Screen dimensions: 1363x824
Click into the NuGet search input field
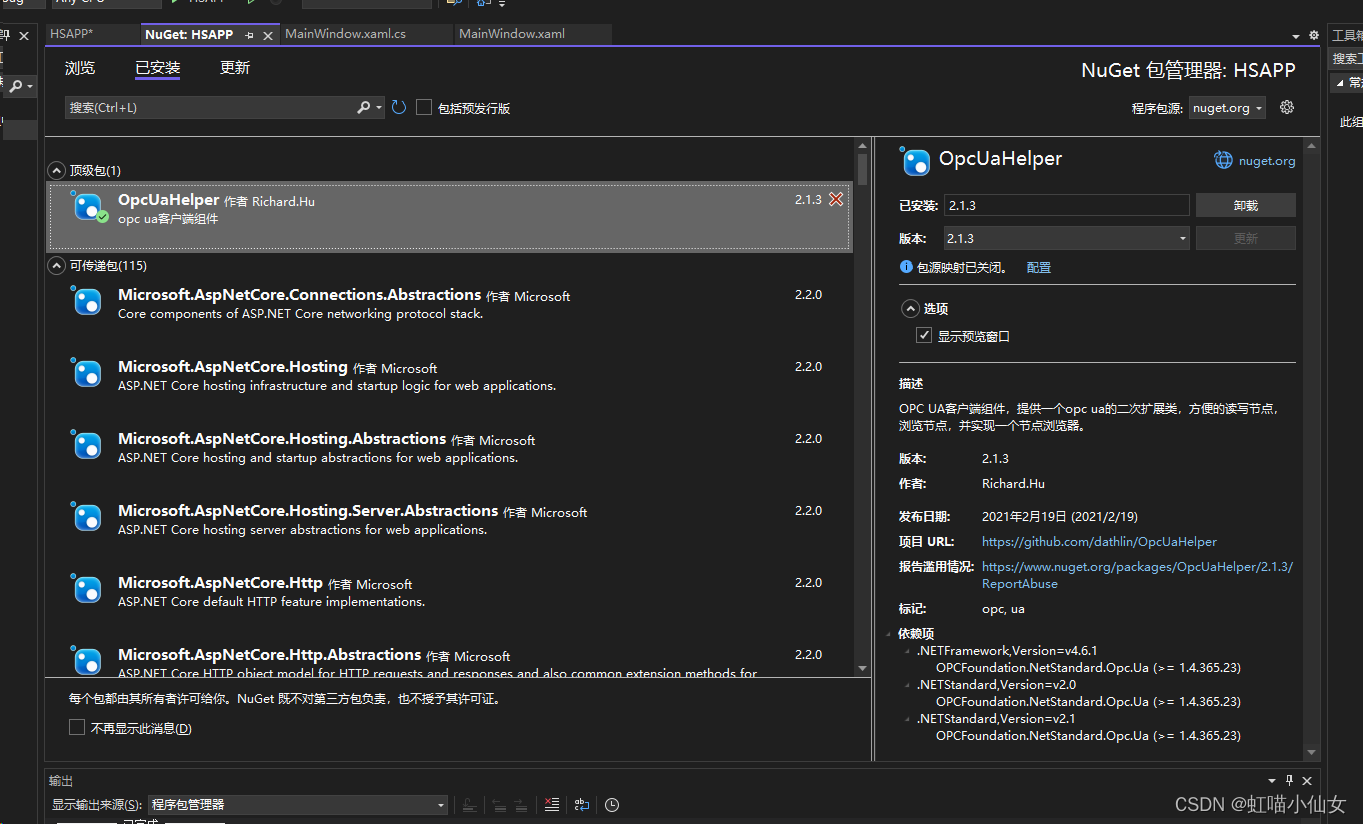coord(211,107)
